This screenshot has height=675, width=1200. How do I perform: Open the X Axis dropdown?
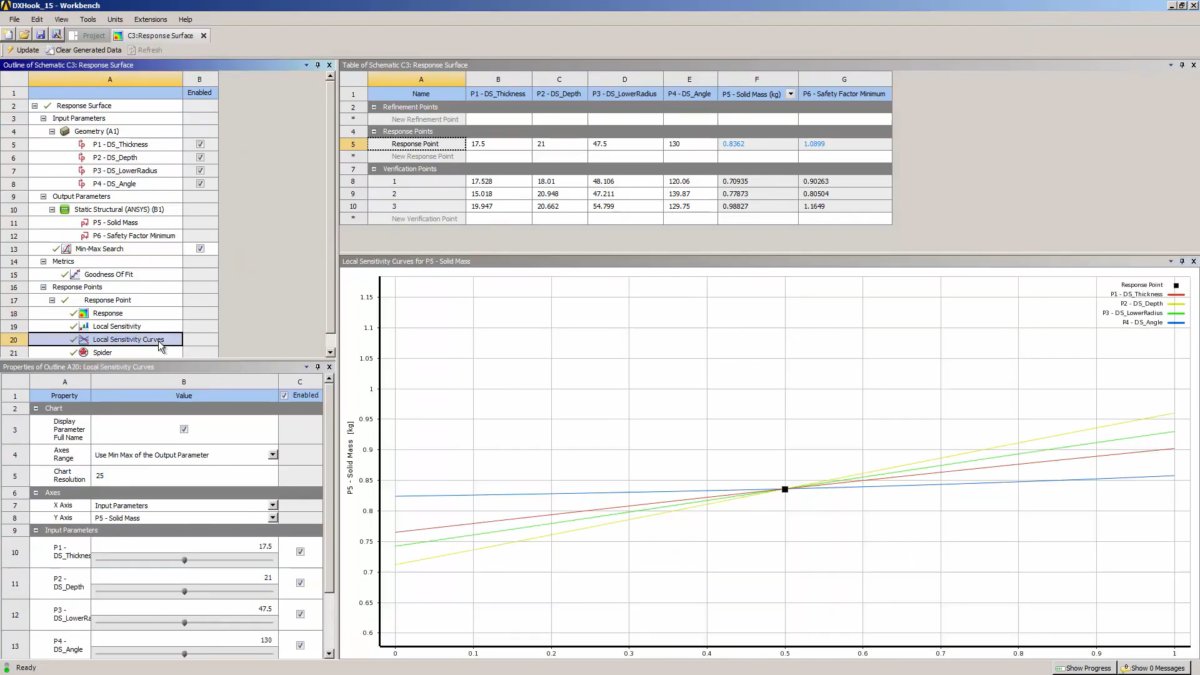(x=273, y=506)
